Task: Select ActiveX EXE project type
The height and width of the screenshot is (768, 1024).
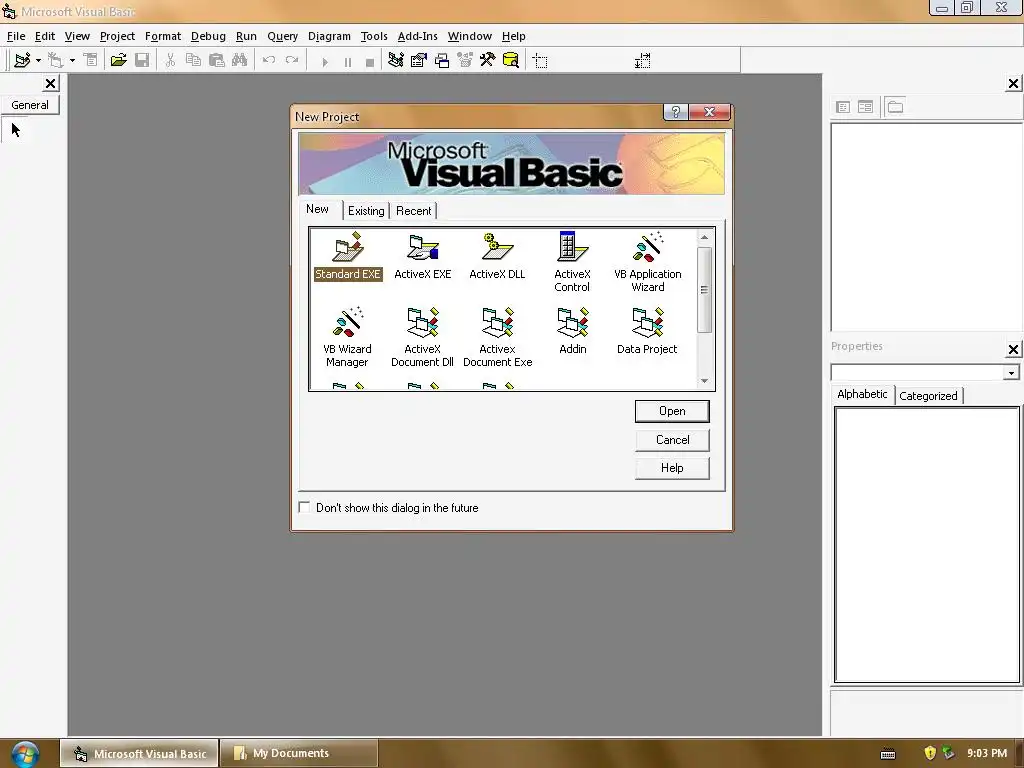Action: [x=423, y=256]
